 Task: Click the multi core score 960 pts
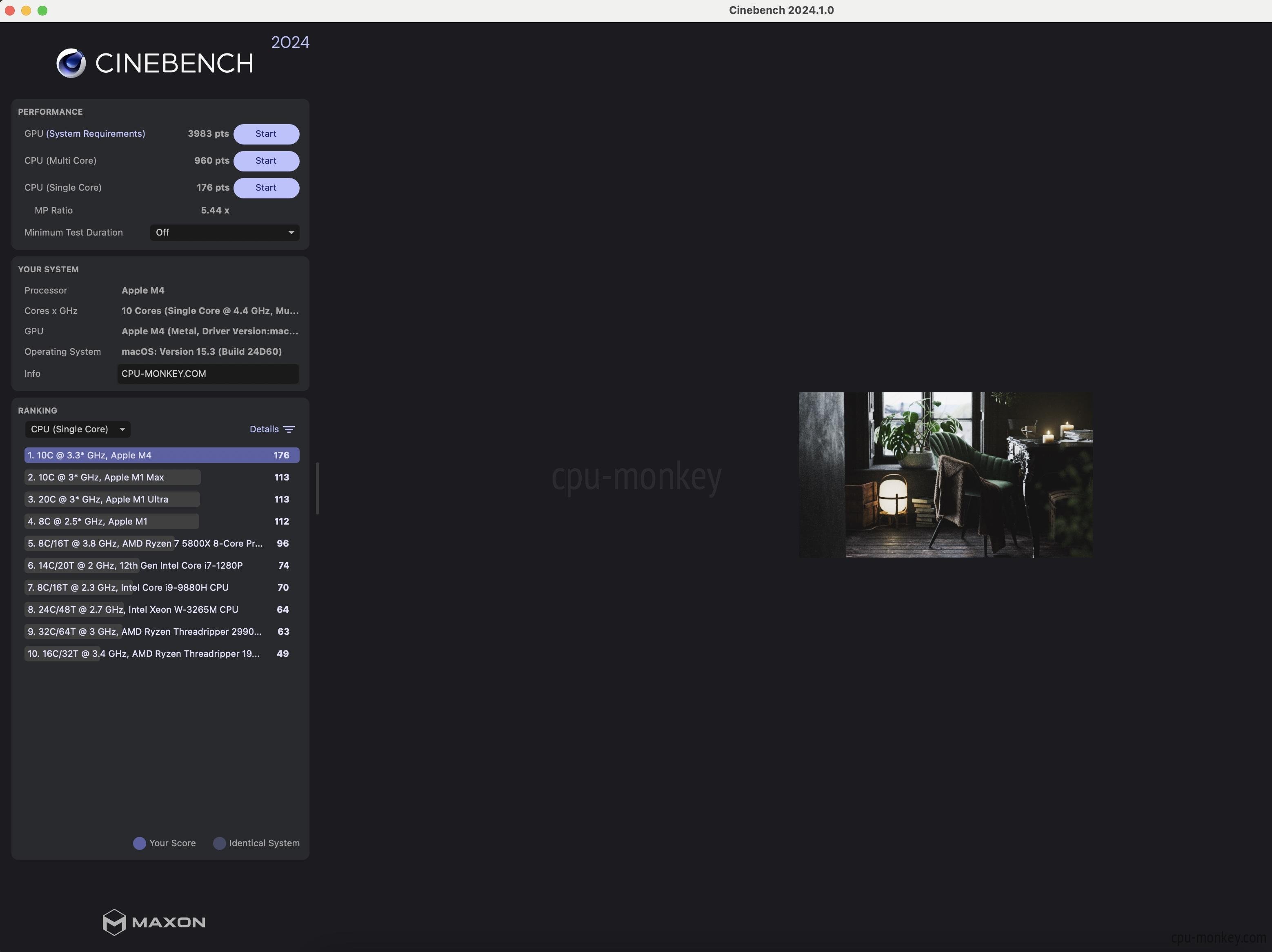[211, 160]
